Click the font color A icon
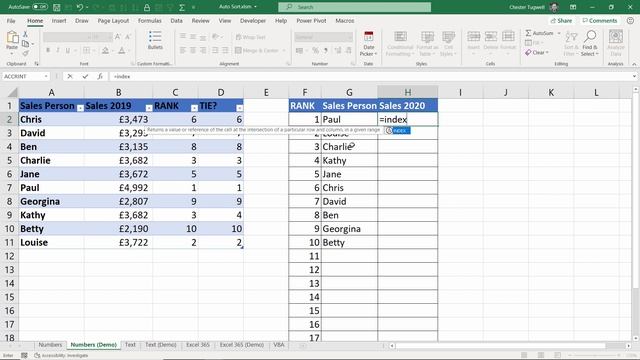This screenshot has height=360, width=640. [x=122, y=51]
